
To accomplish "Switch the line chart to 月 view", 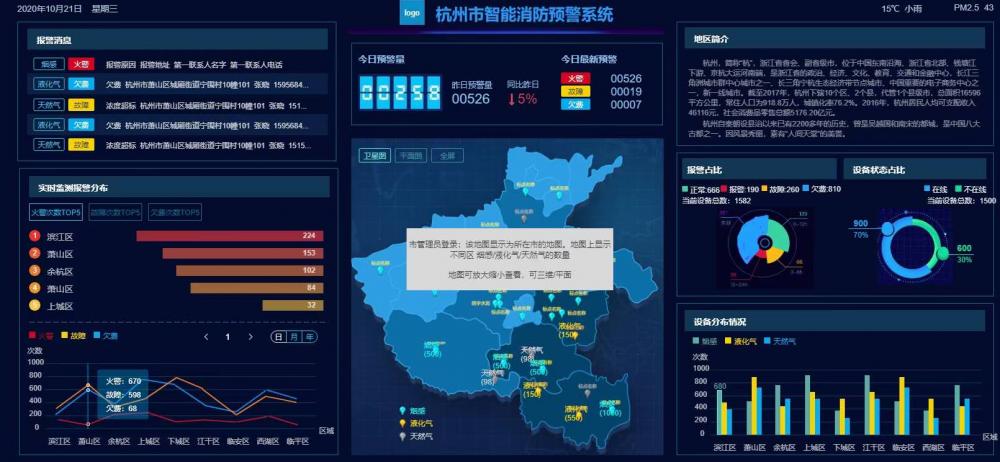I will pos(294,337).
